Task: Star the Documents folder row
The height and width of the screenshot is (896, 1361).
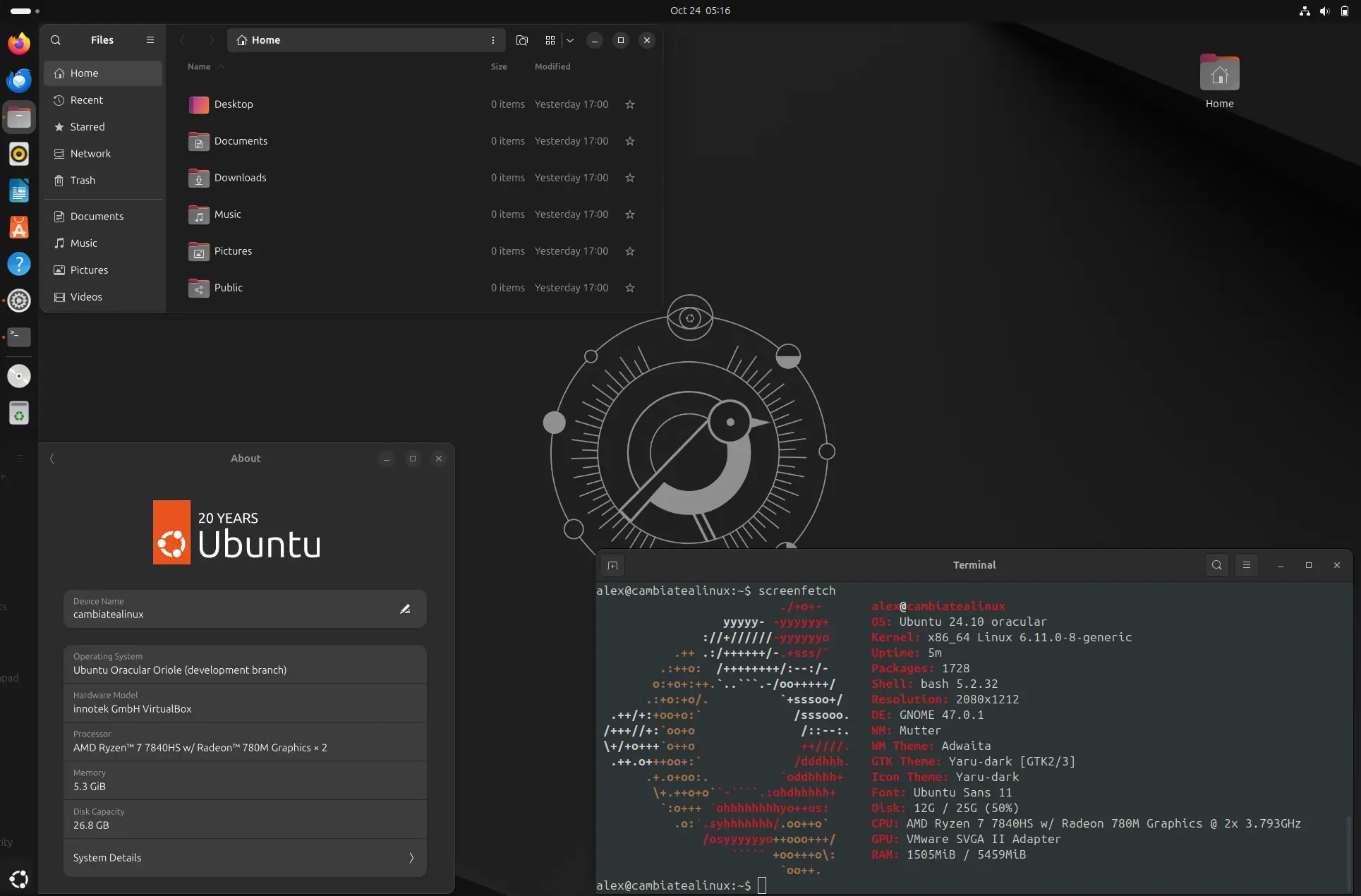Action: pyautogui.click(x=630, y=141)
